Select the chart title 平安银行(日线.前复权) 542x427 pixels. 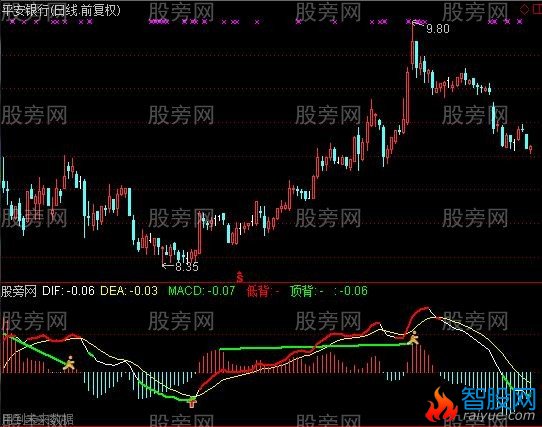[61, 11]
